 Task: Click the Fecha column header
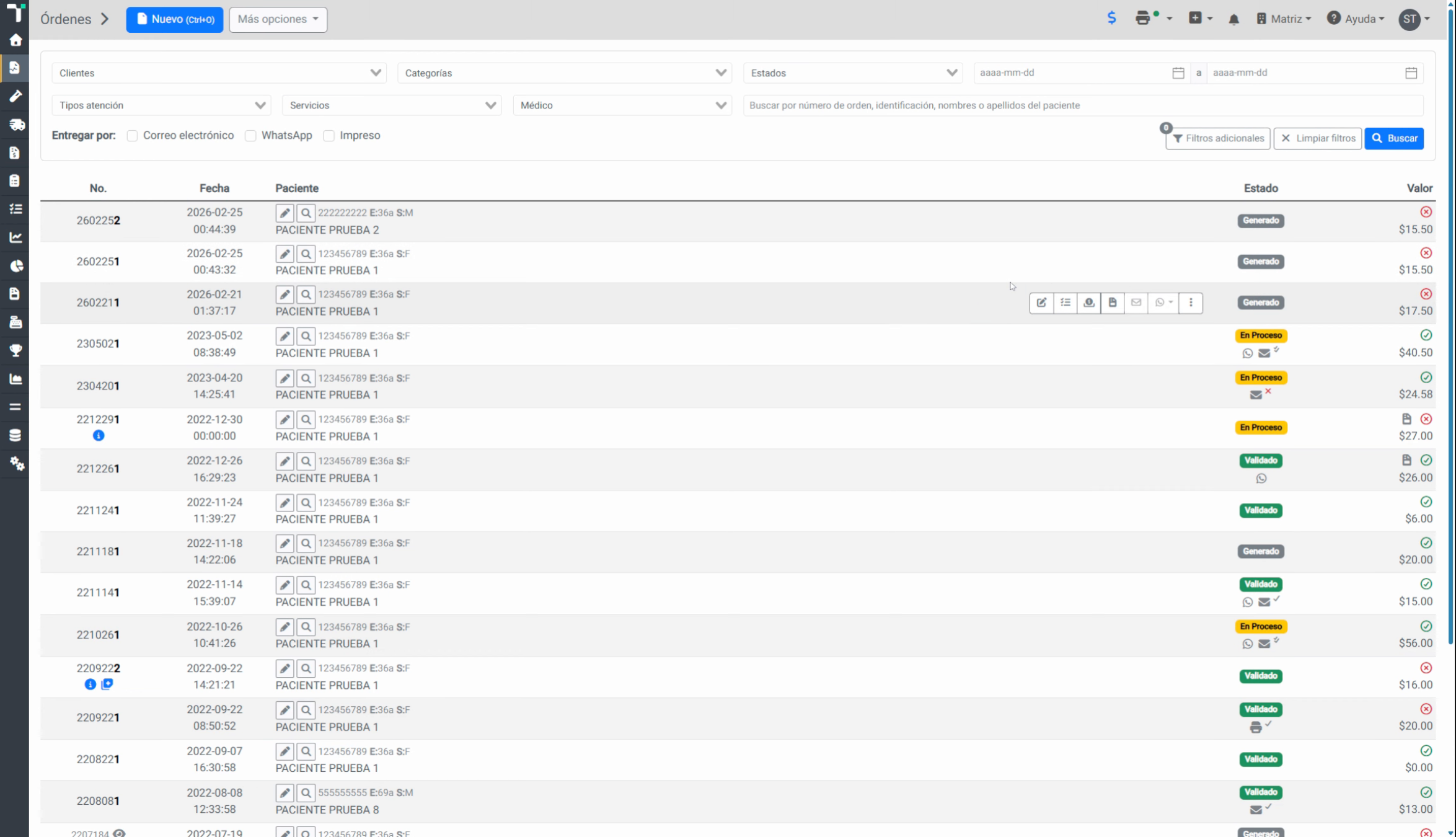214,188
